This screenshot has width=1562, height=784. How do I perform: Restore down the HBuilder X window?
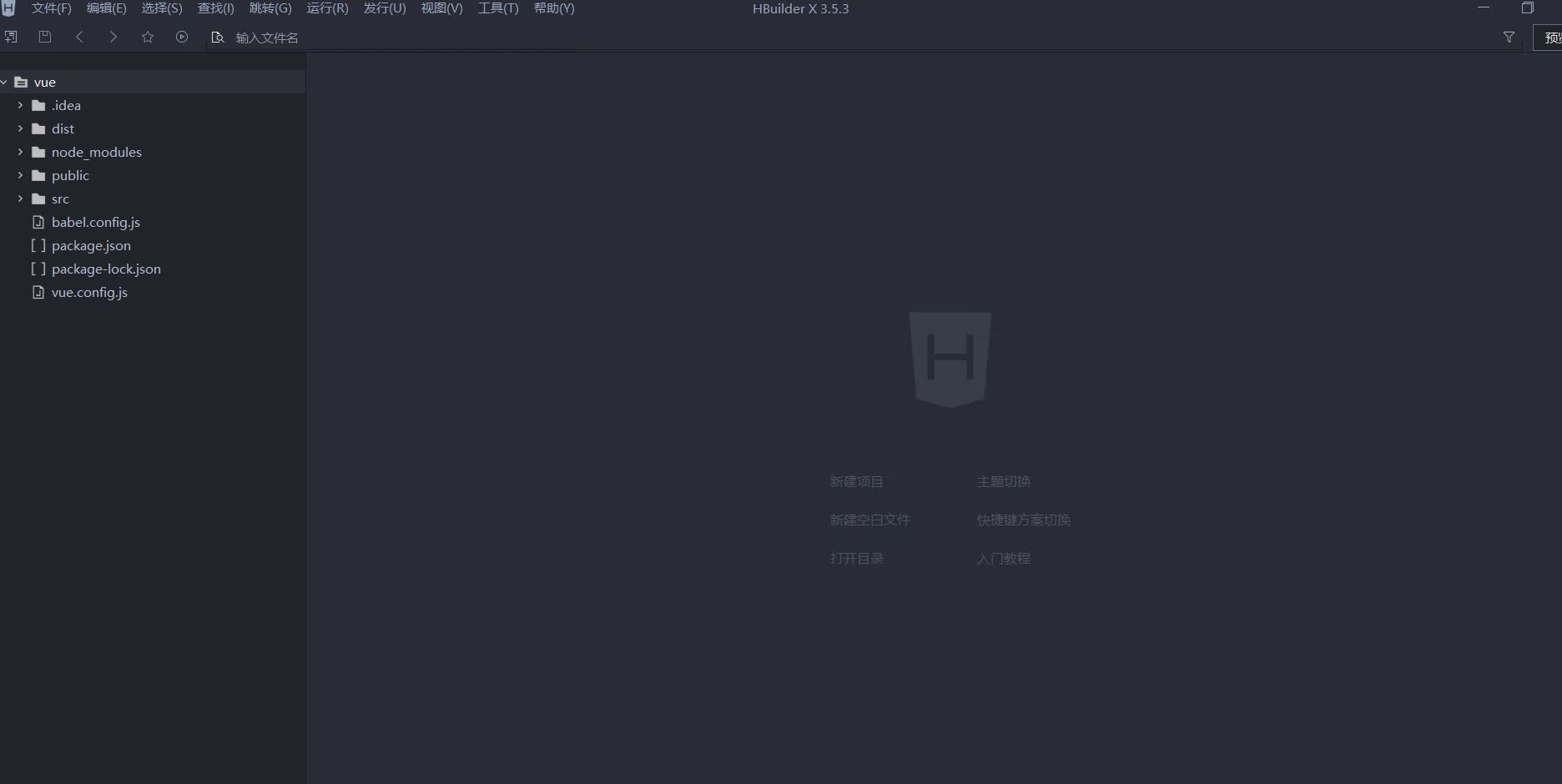pyautogui.click(x=1528, y=8)
